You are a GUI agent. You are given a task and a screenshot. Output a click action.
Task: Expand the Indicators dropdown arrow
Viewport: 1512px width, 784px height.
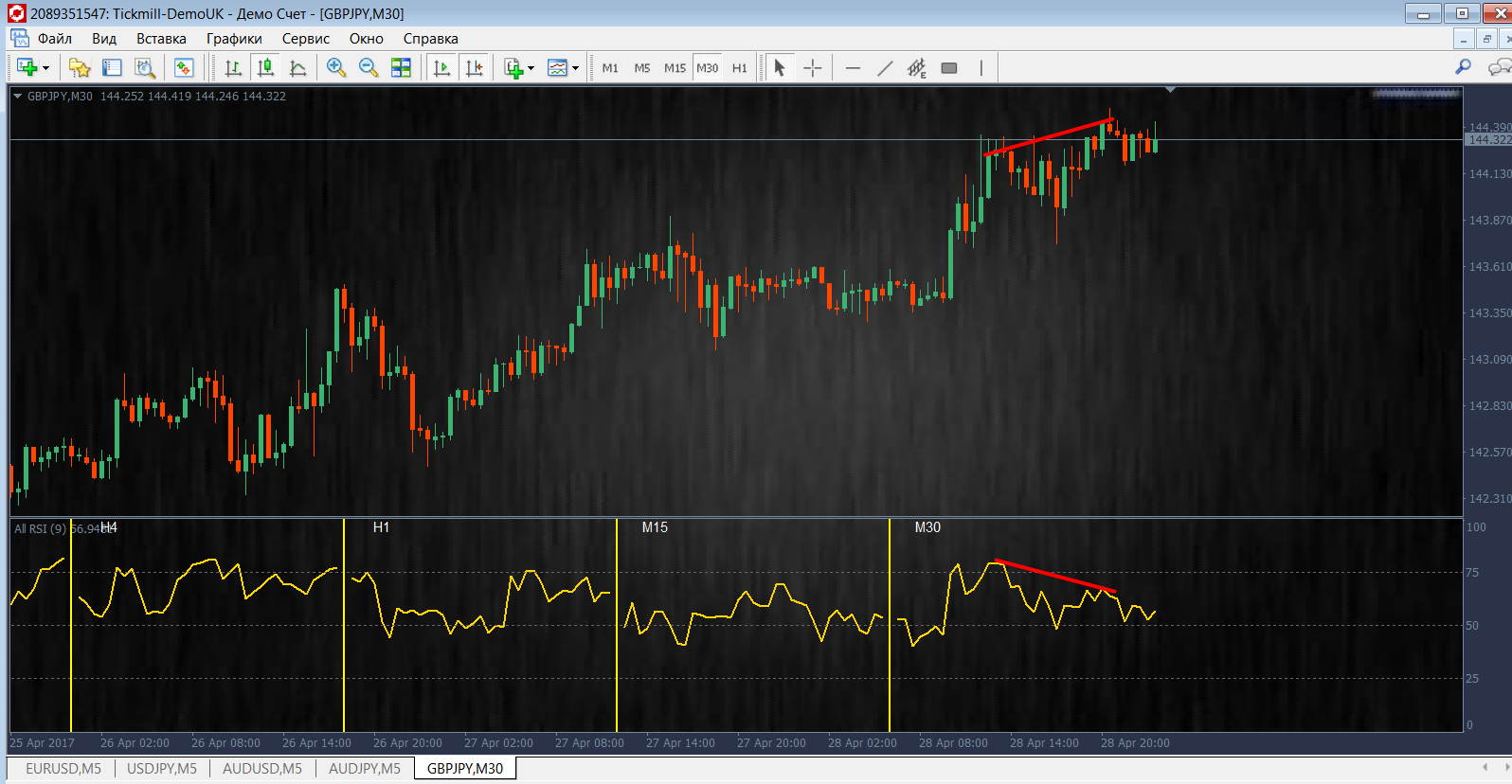pyautogui.click(x=531, y=68)
